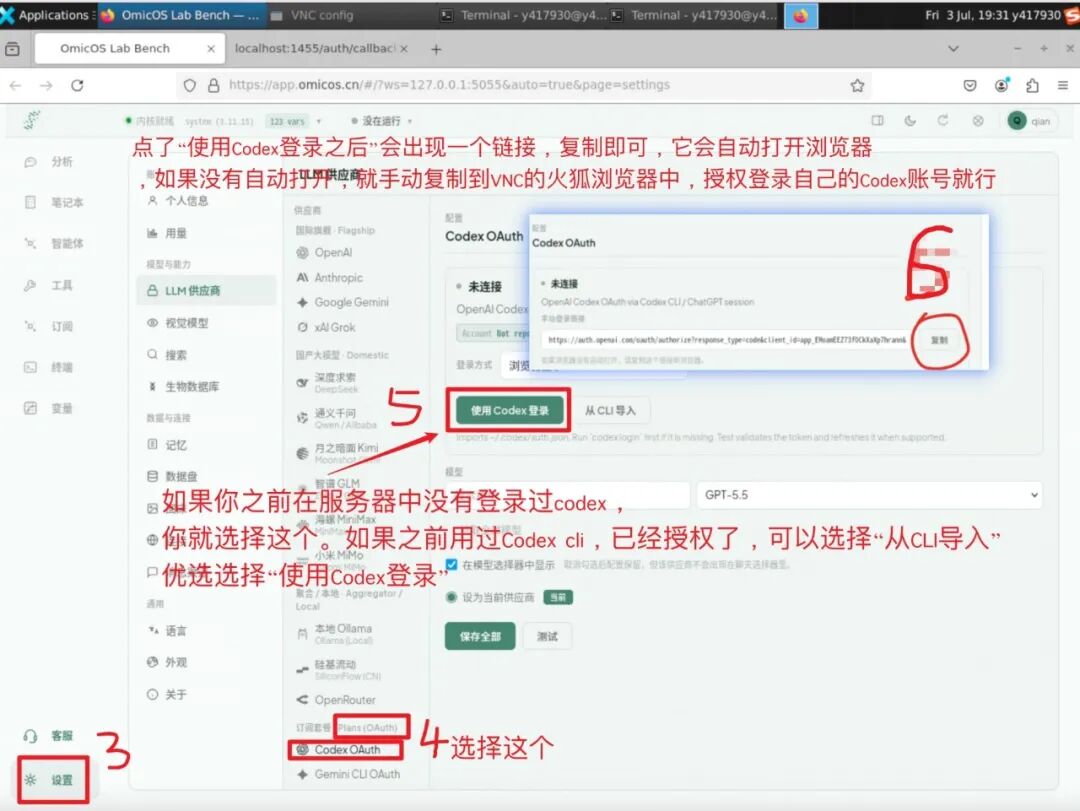This screenshot has height=811, width=1080.
Task: Click the 保存全部 button
Action: [480, 637]
